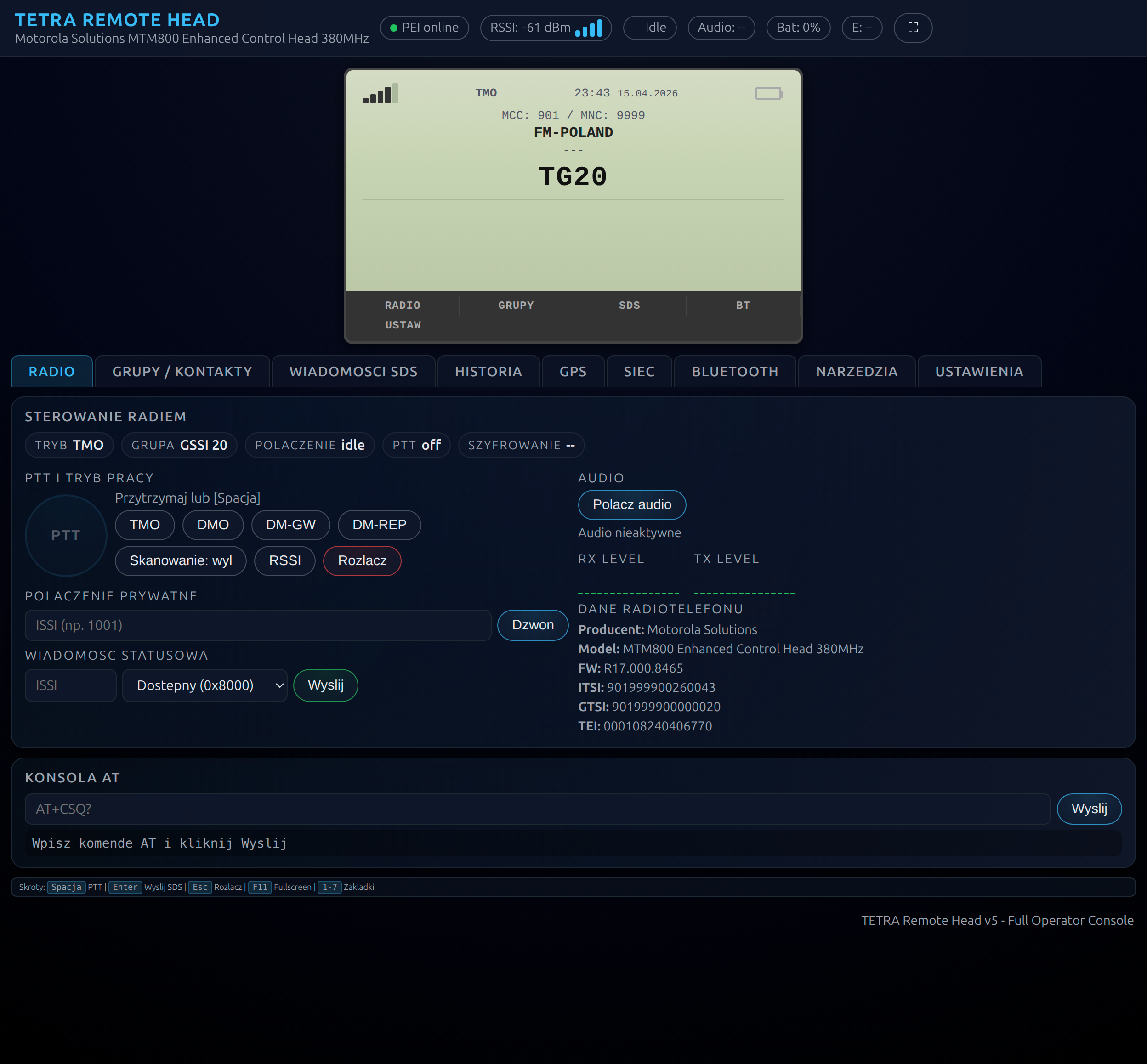This screenshot has height=1064, width=1147.
Task: Switch radio to DM-REP mode
Action: (379, 525)
